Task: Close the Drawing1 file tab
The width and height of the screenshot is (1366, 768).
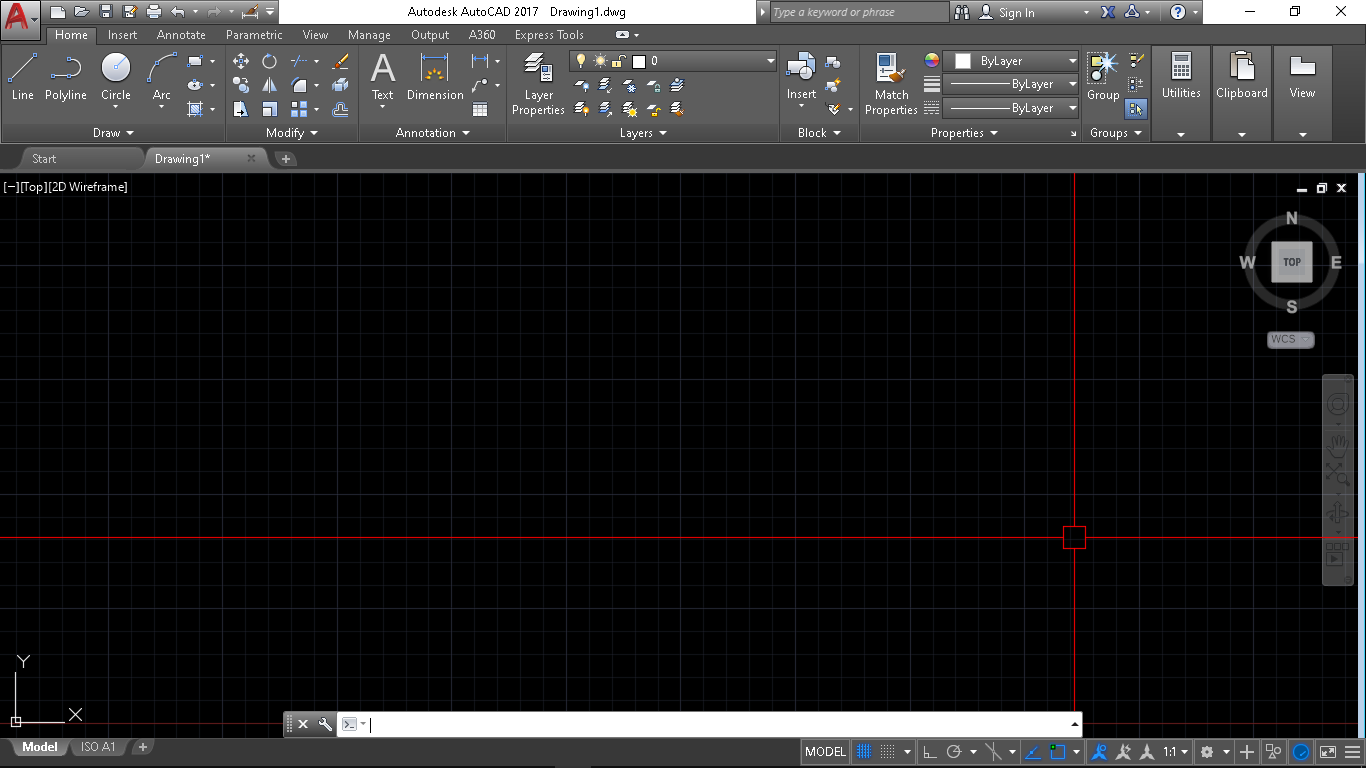Action: pos(251,158)
